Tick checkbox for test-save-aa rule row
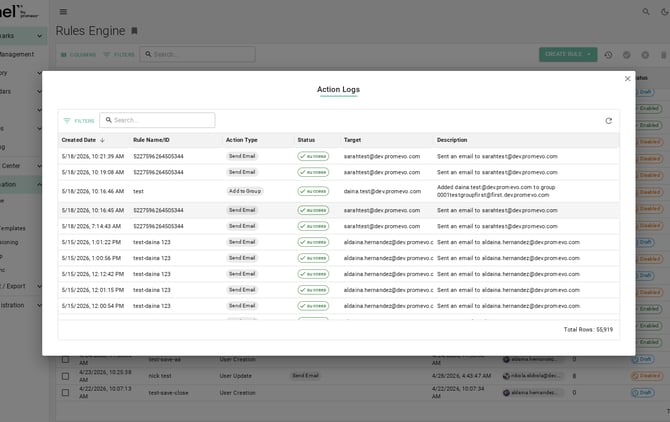Screen dimensions: 670x422 [65, 359]
